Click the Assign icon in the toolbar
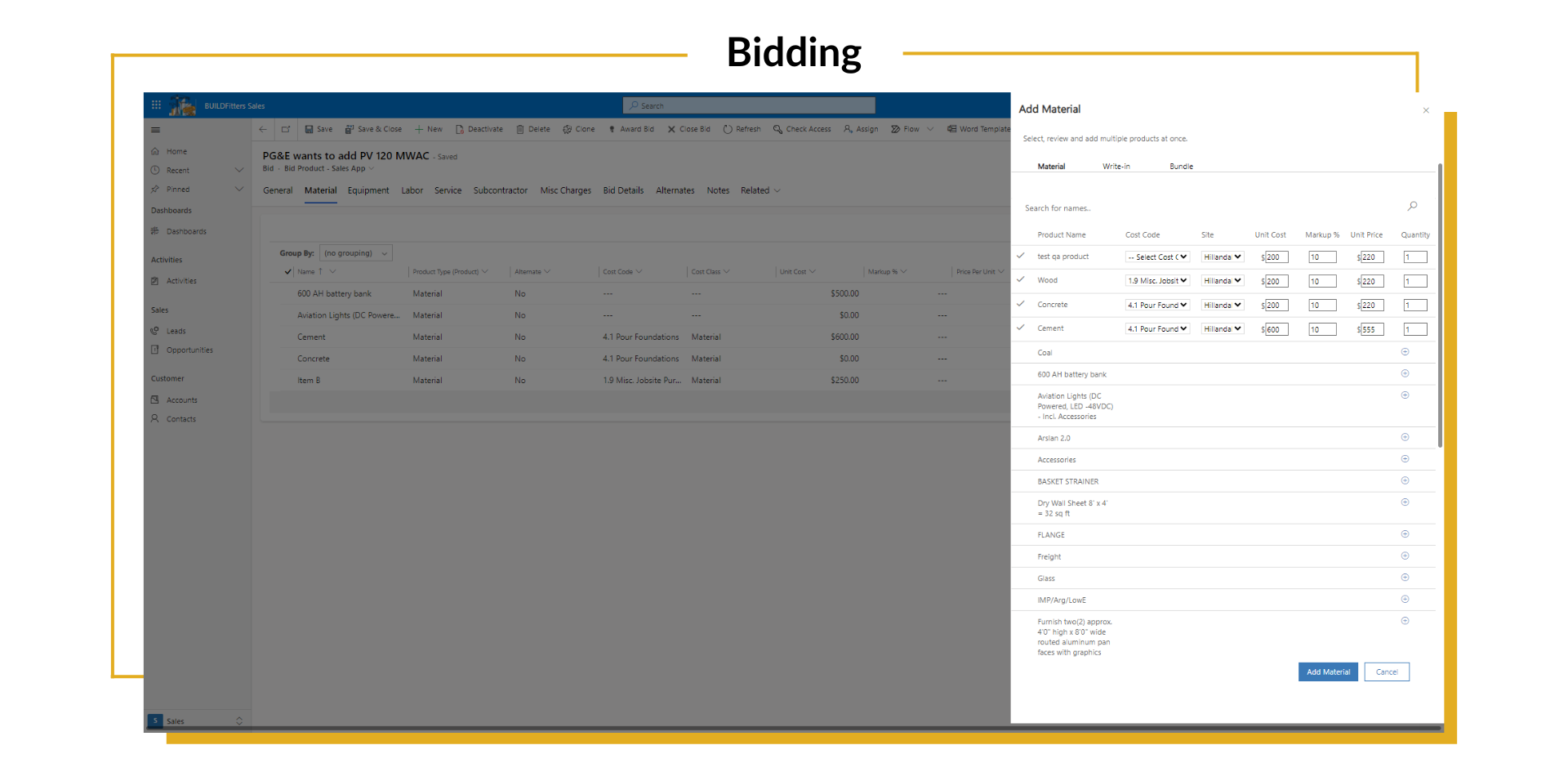This screenshot has height=772, width=1568. point(849,129)
